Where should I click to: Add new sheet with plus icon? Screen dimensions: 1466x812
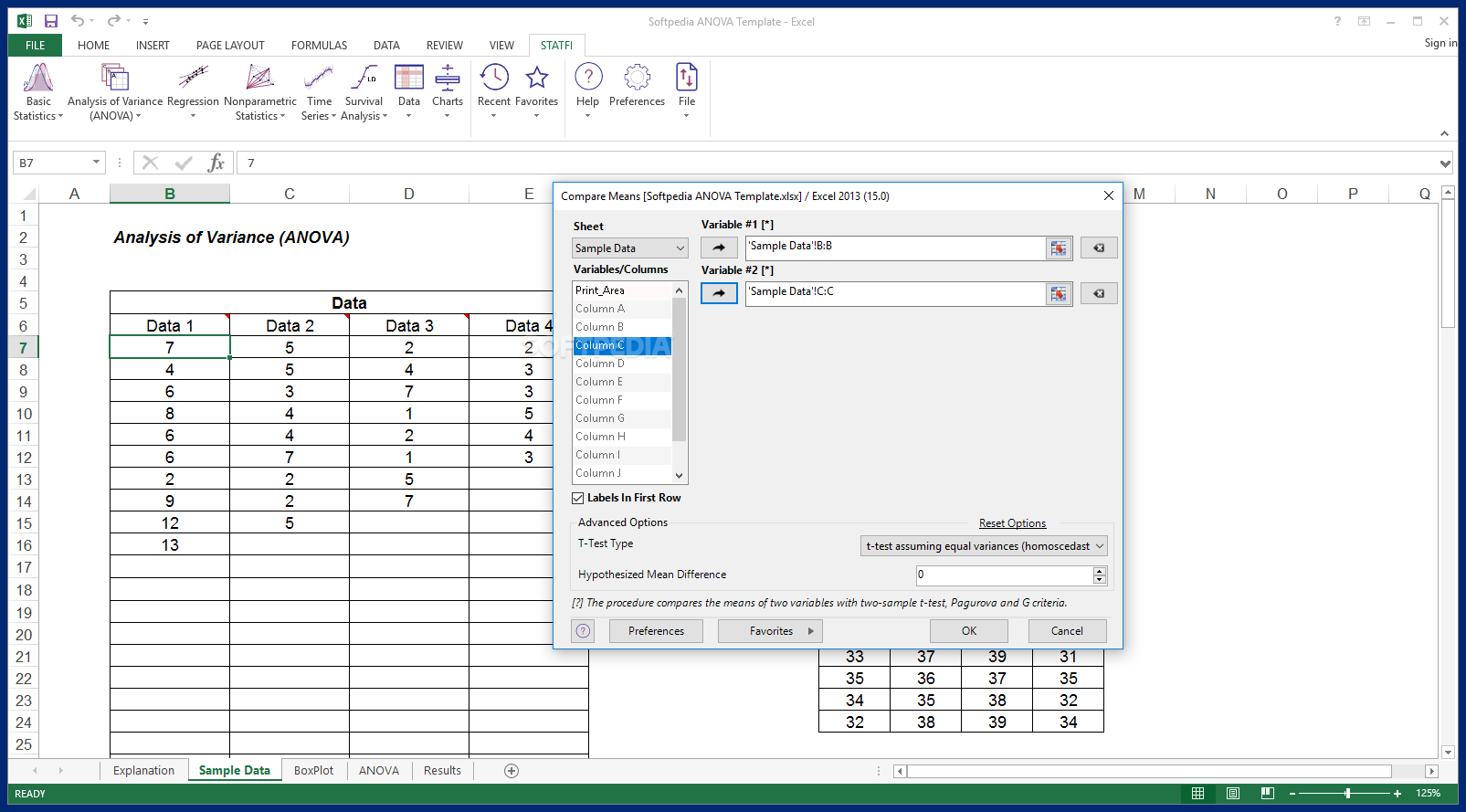tap(512, 771)
